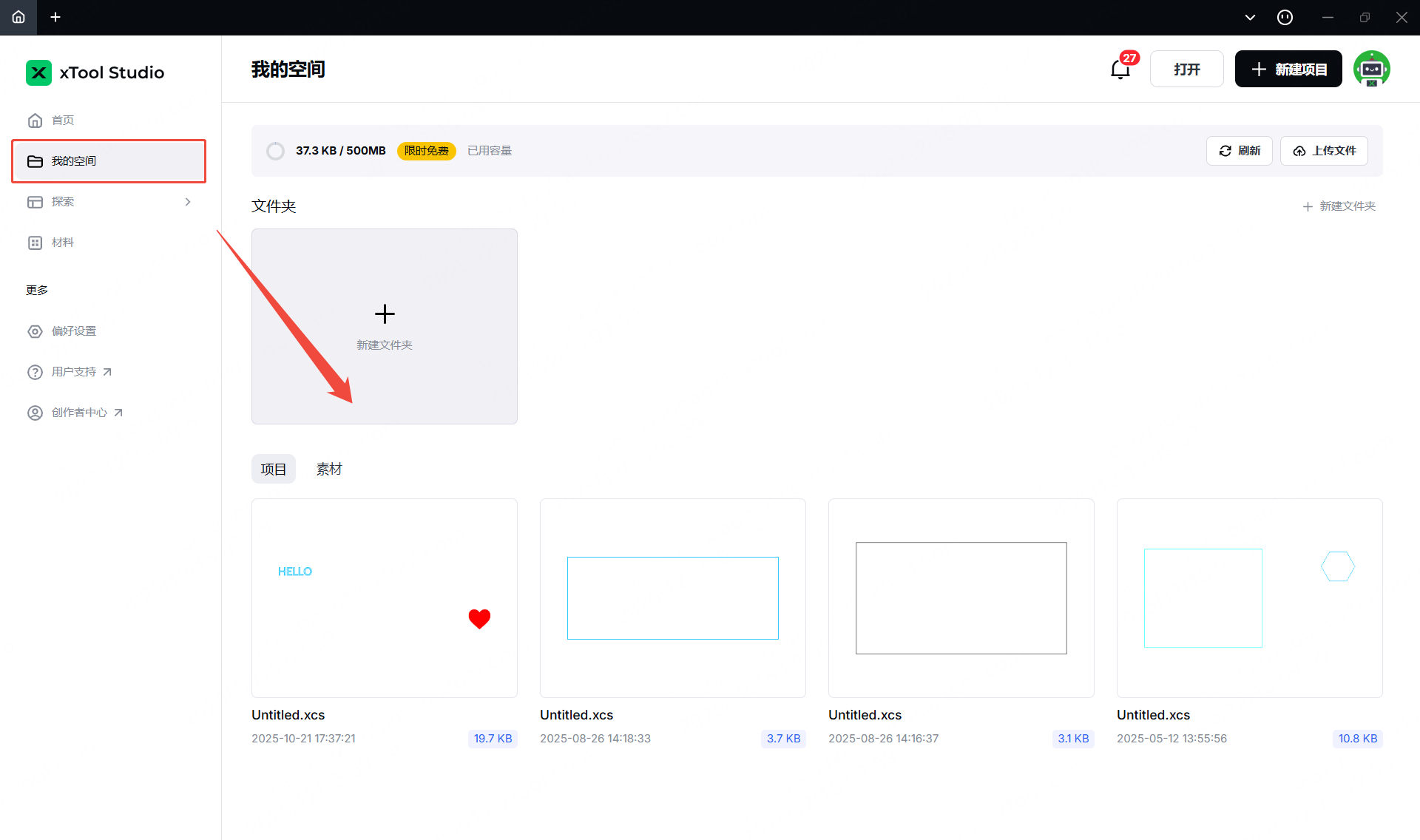Open 材料 materials in sidebar

click(63, 243)
